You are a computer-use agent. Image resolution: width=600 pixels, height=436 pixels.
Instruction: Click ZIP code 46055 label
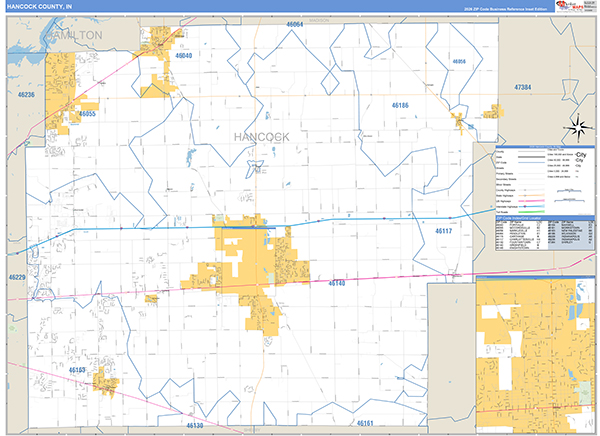[87, 114]
